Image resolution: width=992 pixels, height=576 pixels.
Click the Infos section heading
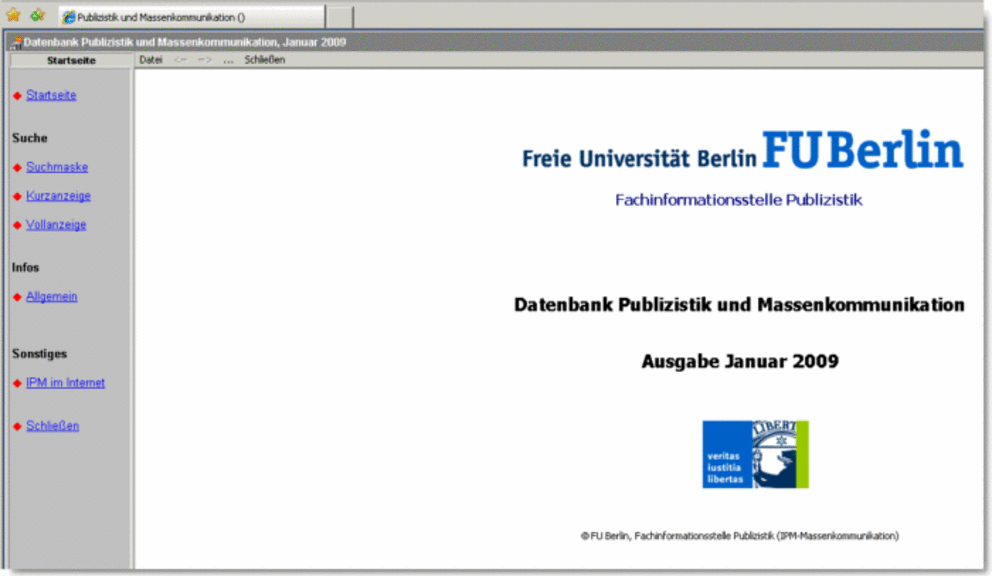(x=25, y=268)
